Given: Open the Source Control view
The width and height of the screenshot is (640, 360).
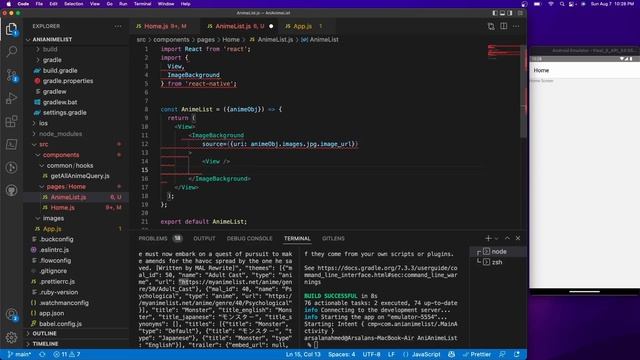Looking at the screenshot, I should pyautogui.click(x=11, y=75).
